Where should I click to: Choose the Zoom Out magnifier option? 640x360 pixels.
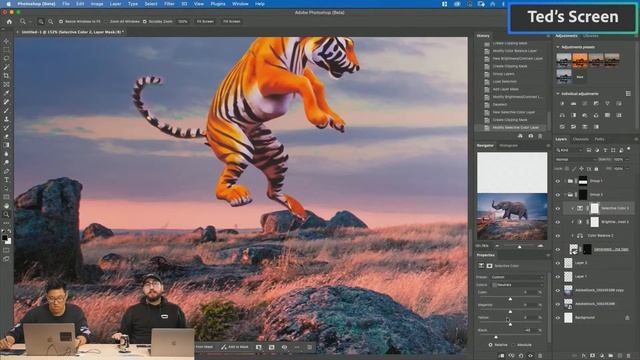point(50,21)
